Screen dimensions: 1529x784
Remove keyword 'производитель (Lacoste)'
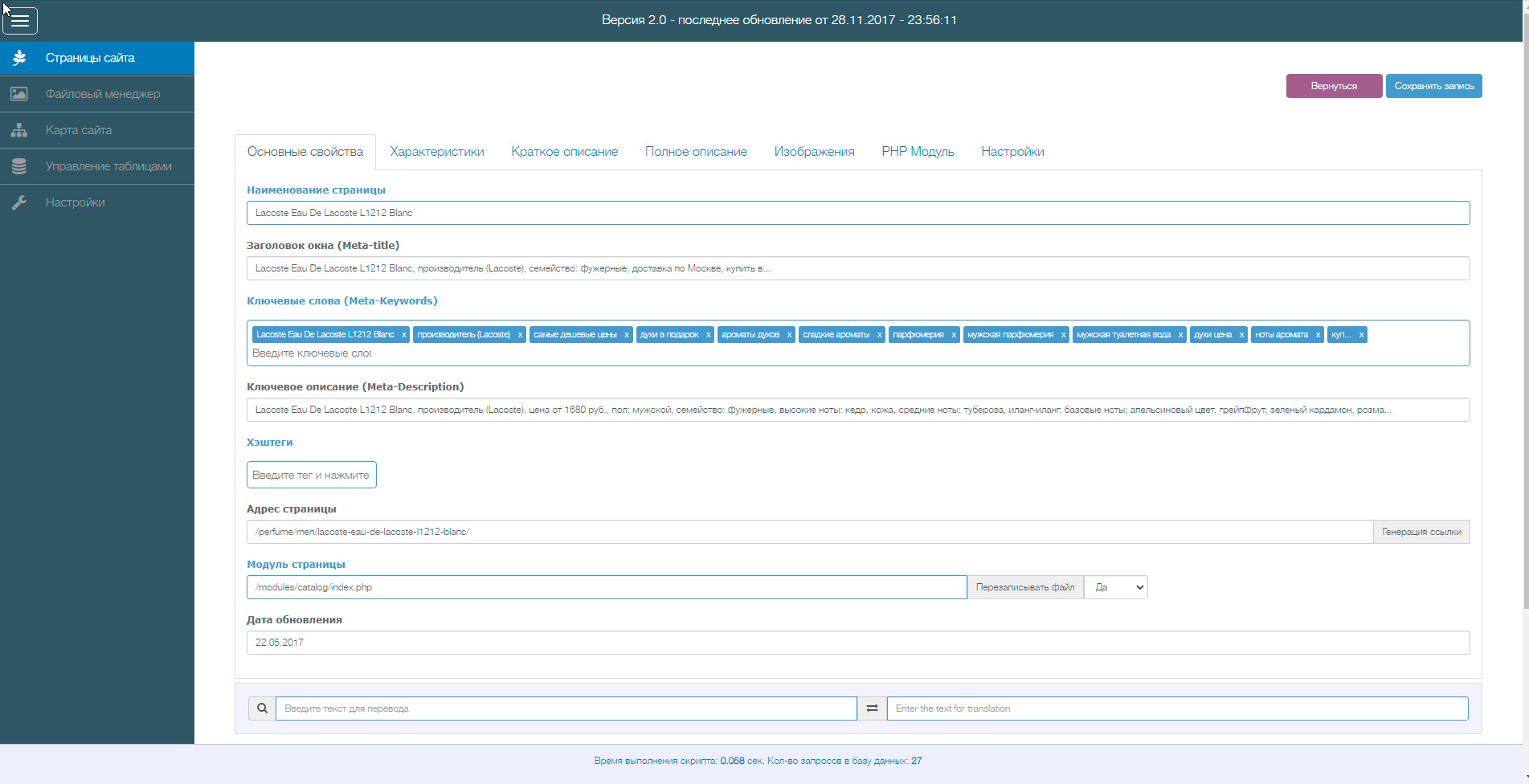click(520, 335)
